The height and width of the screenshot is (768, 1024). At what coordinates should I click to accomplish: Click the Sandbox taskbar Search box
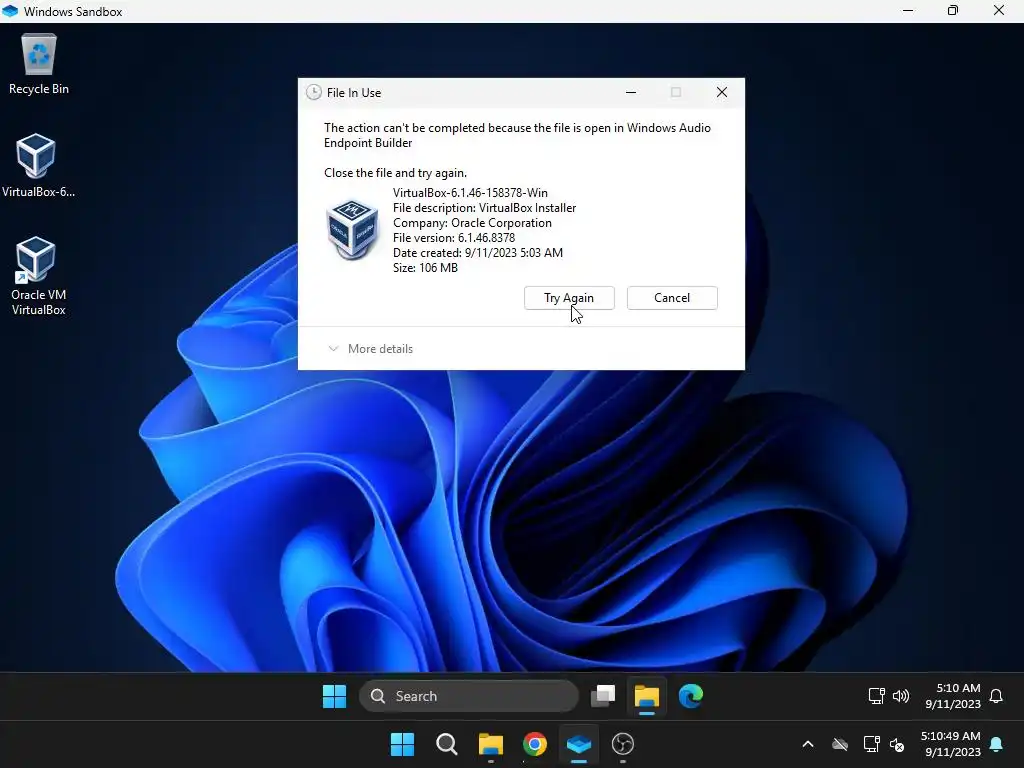pos(469,696)
